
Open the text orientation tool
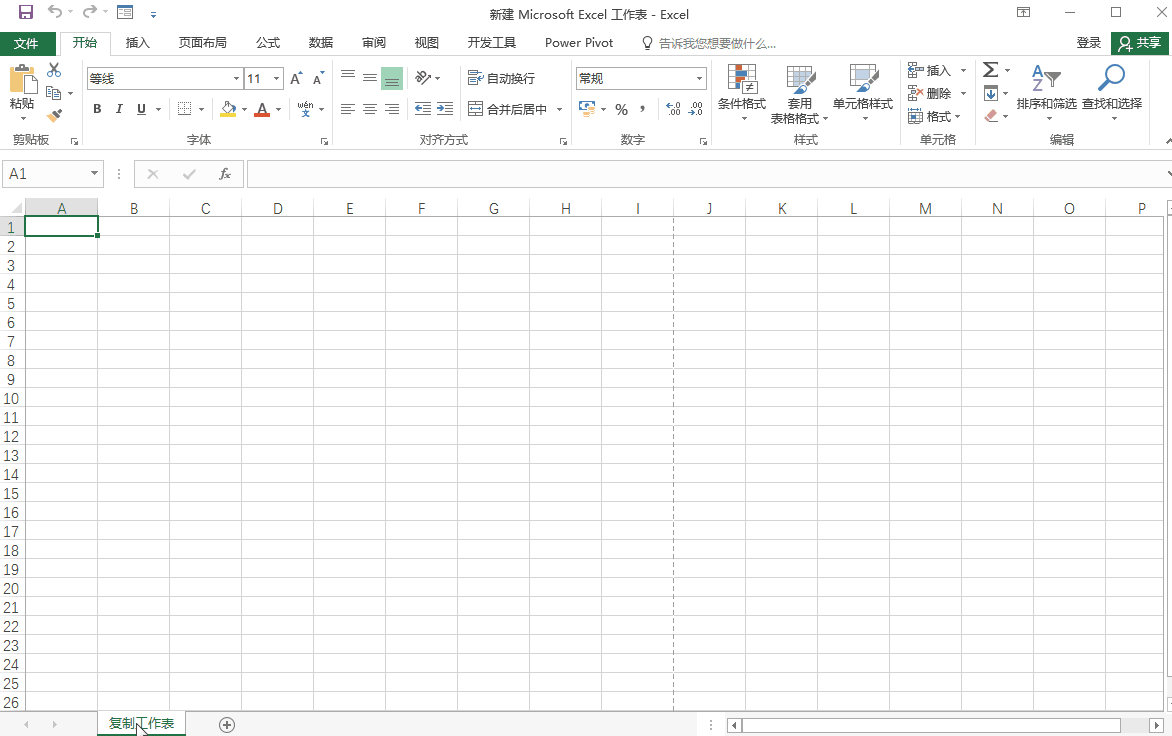(x=424, y=78)
